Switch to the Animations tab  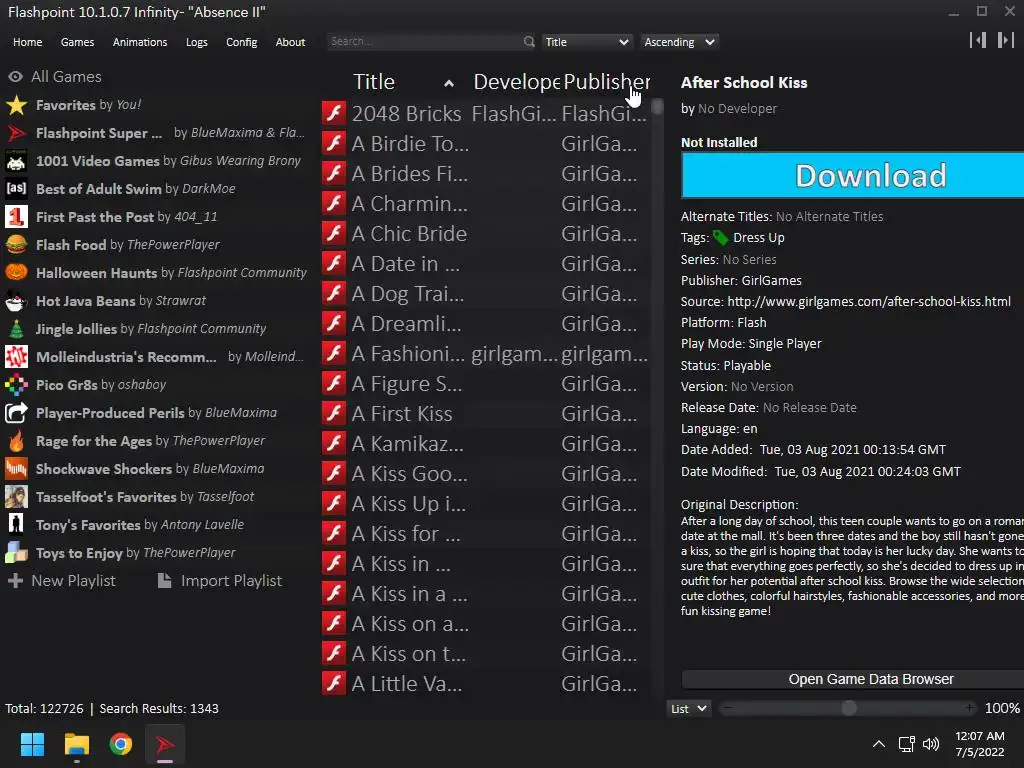[x=140, y=42]
